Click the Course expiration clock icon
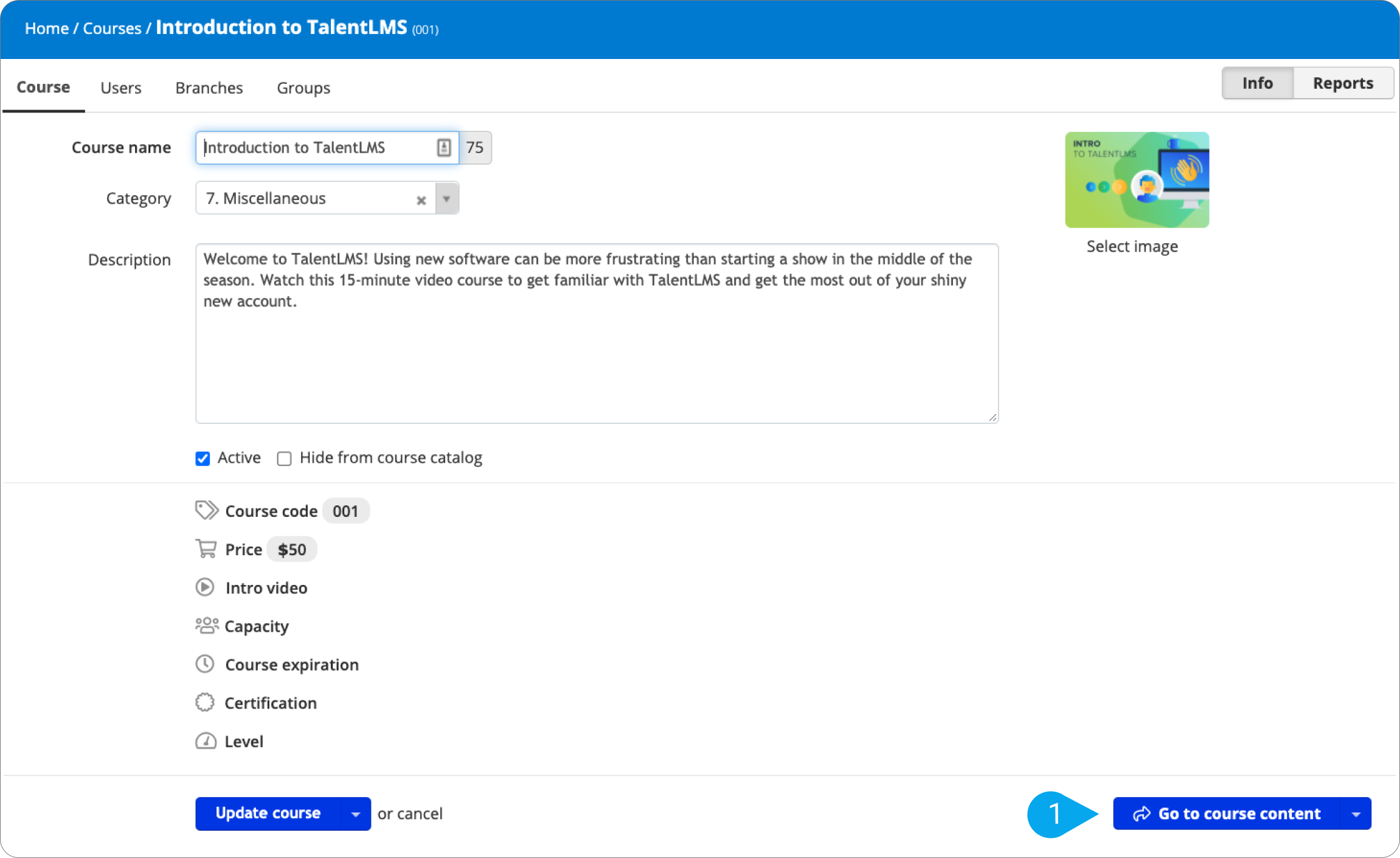 point(205,664)
